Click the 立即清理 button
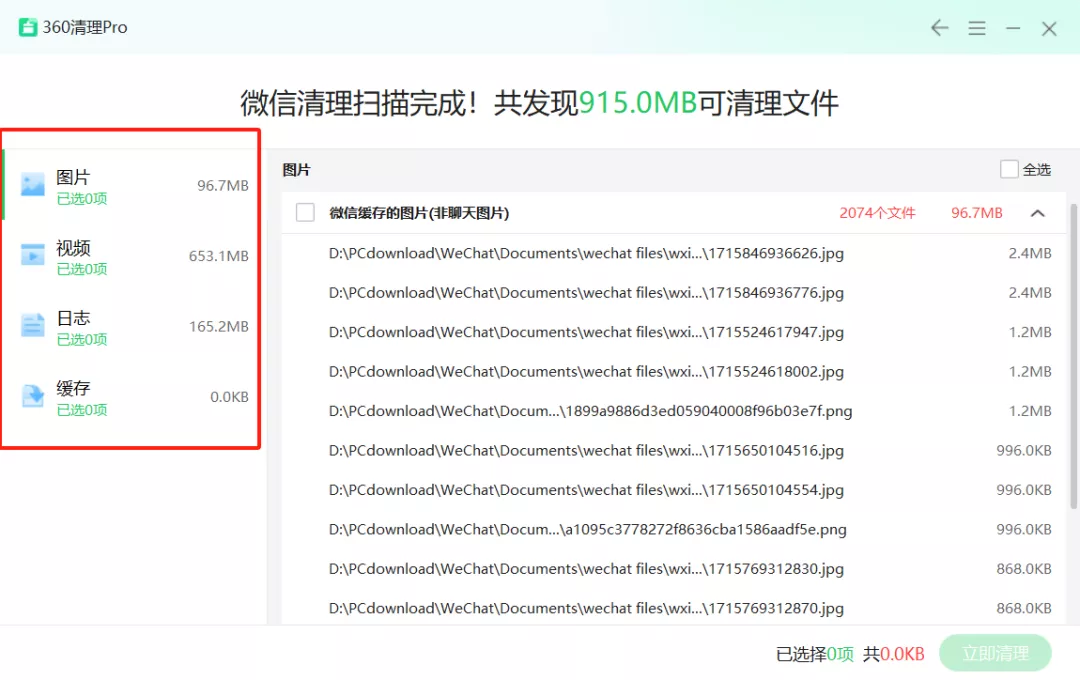The image size is (1080, 680). pos(995,653)
